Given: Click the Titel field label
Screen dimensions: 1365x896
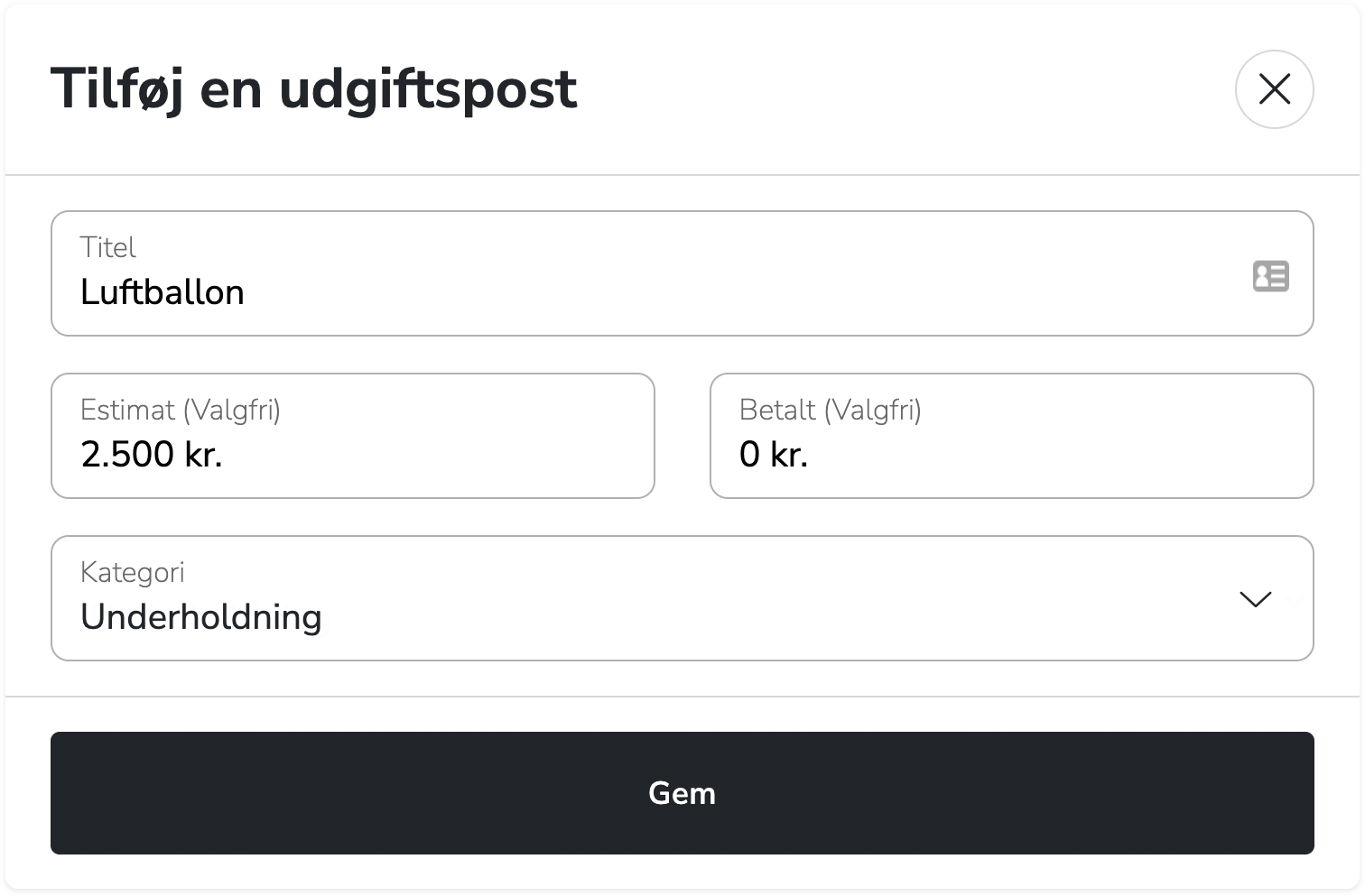Looking at the screenshot, I should point(107,247).
